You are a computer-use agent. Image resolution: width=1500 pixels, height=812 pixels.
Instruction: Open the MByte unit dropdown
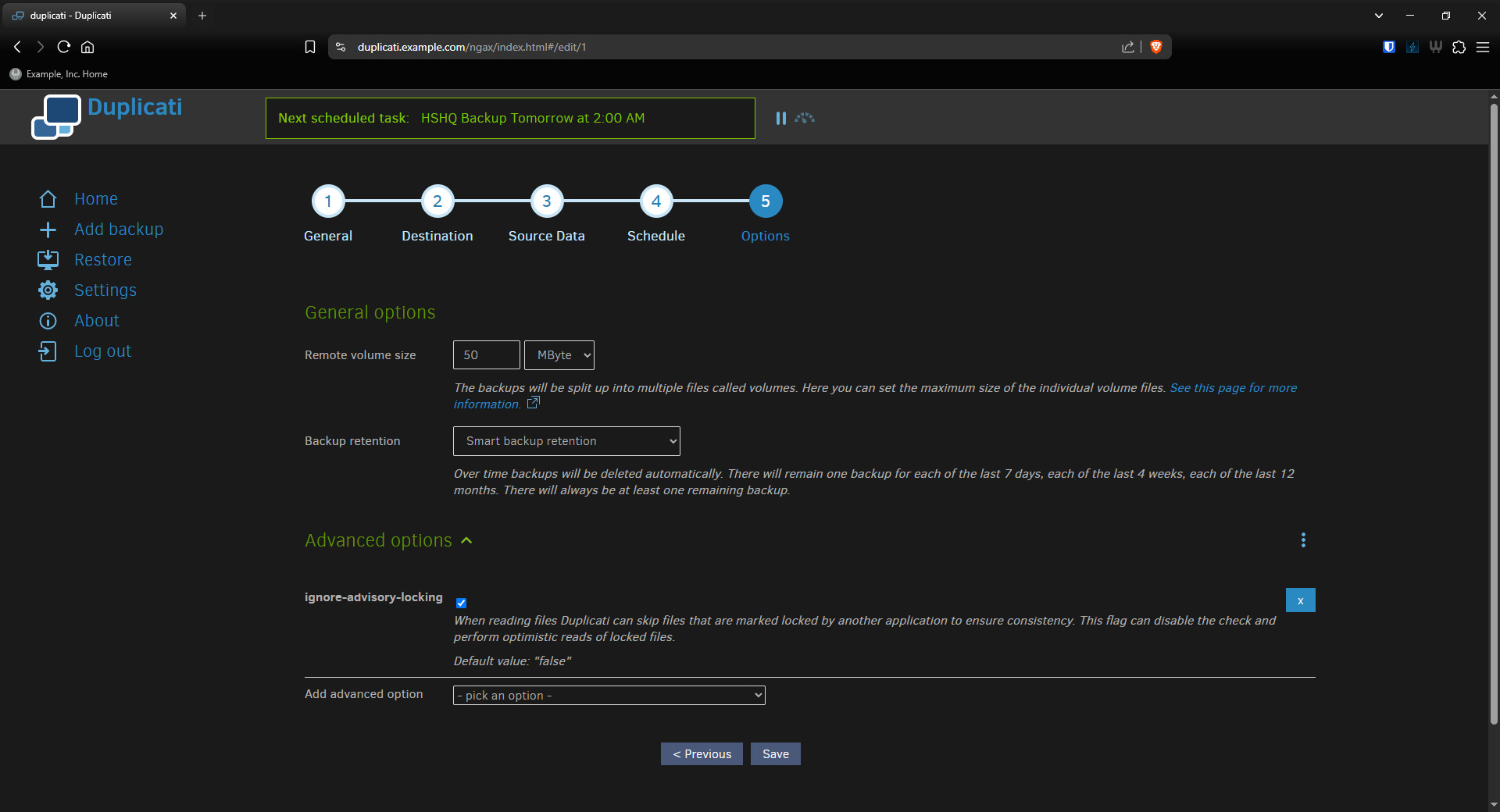pos(559,355)
